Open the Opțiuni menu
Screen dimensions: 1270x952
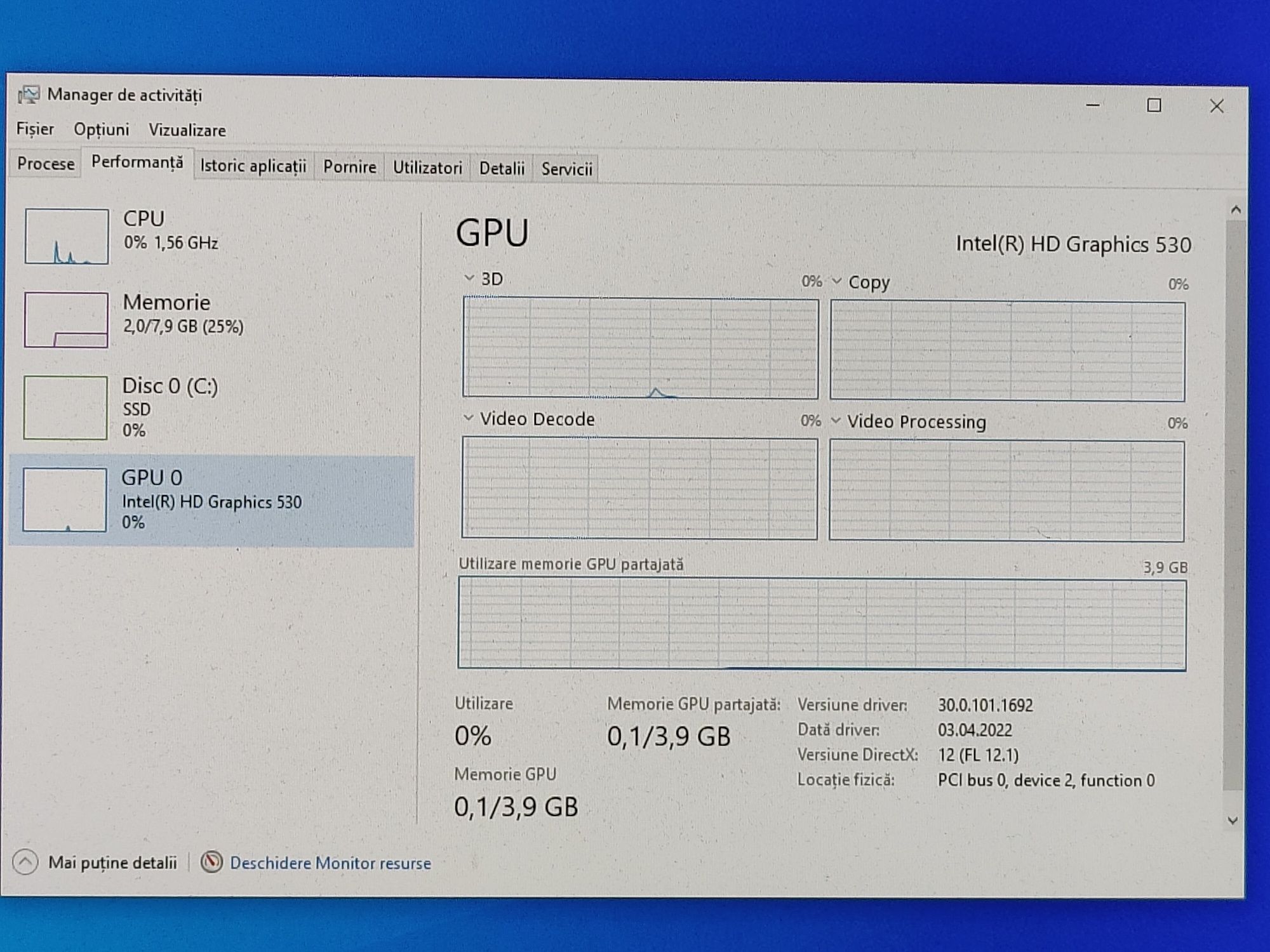coord(101,129)
